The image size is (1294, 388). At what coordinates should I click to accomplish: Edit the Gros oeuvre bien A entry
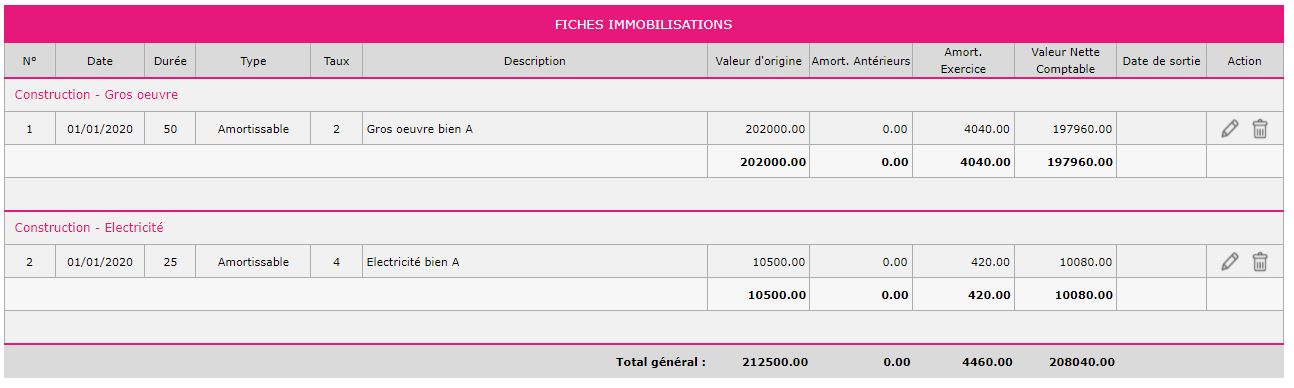pyautogui.click(x=1230, y=128)
